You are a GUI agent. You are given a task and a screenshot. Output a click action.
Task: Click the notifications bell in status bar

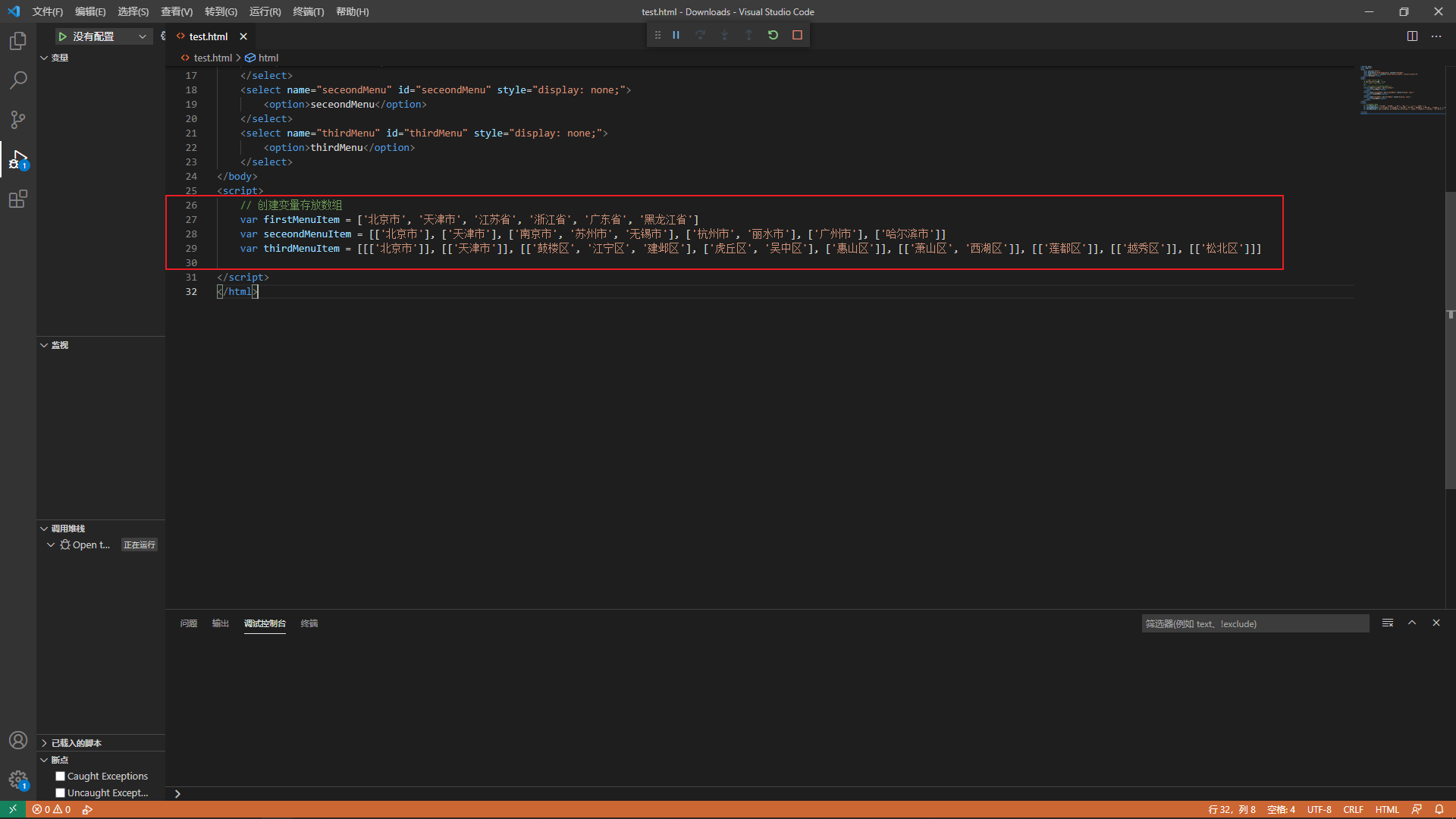(1439, 809)
